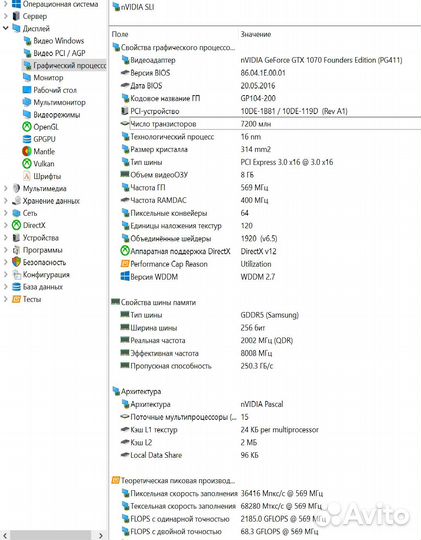The image size is (421, 540).
Task: Collapse the Дисплей tree node
Action: click(x=6, y=28)
